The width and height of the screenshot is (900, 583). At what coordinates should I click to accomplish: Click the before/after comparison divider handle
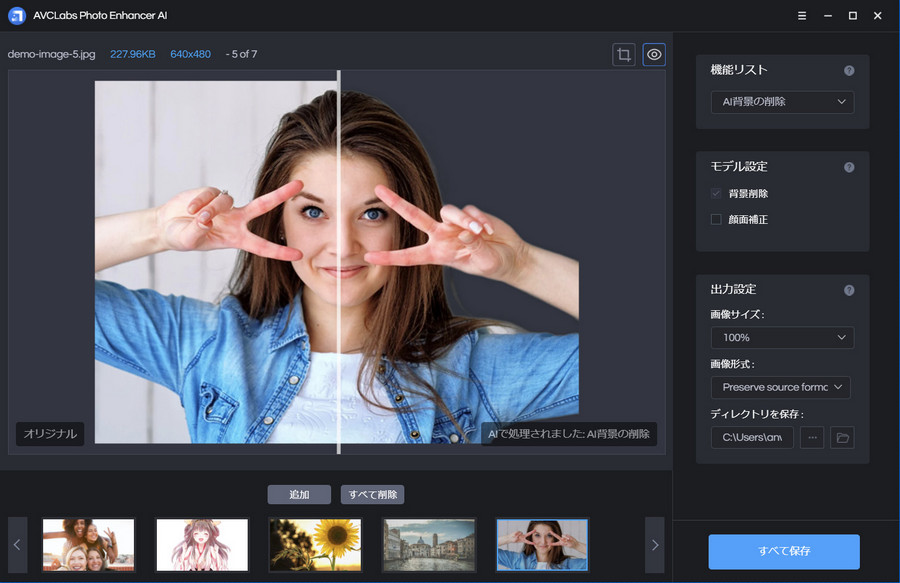(x=339, y=262)
